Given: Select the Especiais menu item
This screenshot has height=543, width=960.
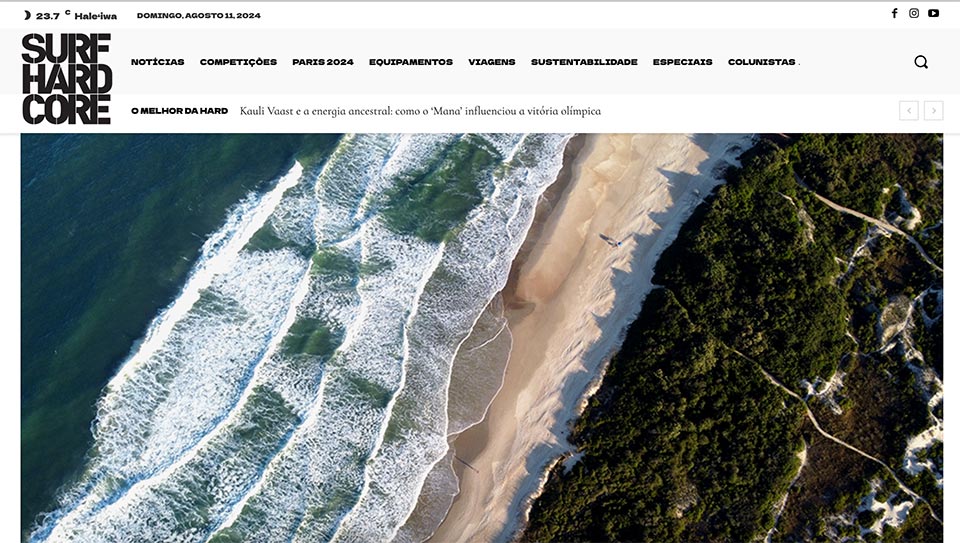Looking at the screenshot, I should point(683,62).
